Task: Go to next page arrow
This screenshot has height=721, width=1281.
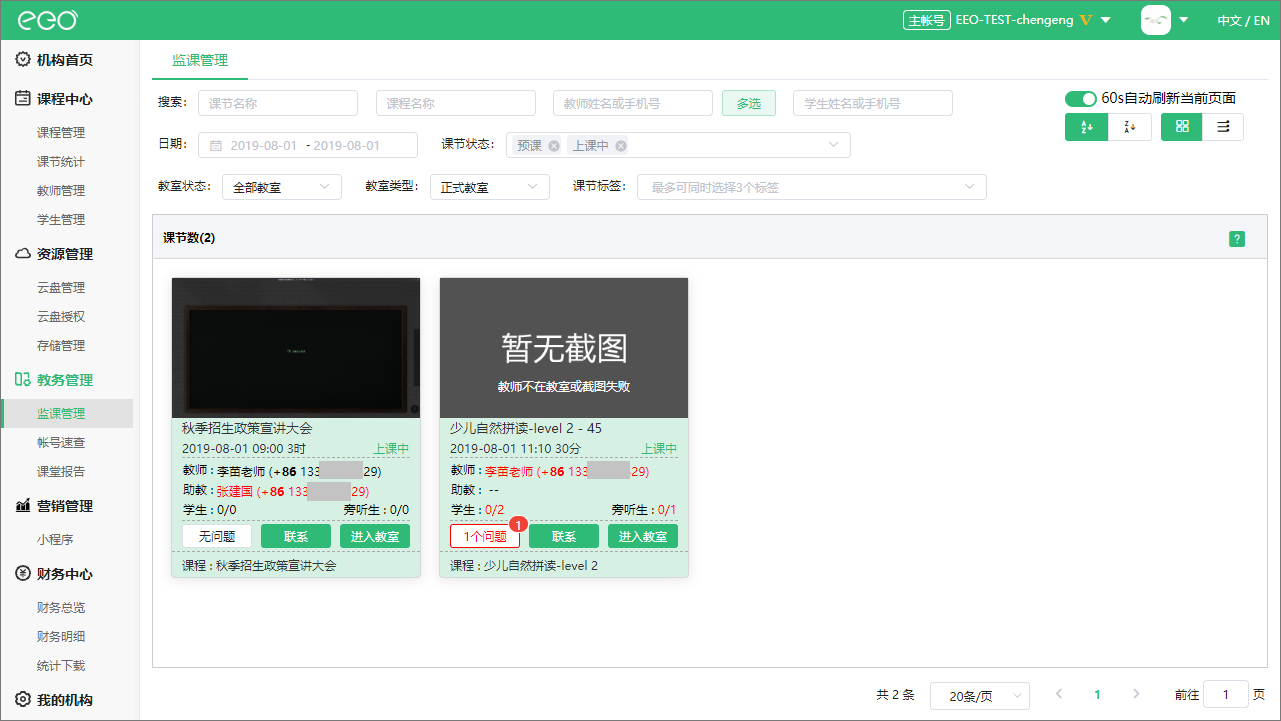Action: (1136, 694)
